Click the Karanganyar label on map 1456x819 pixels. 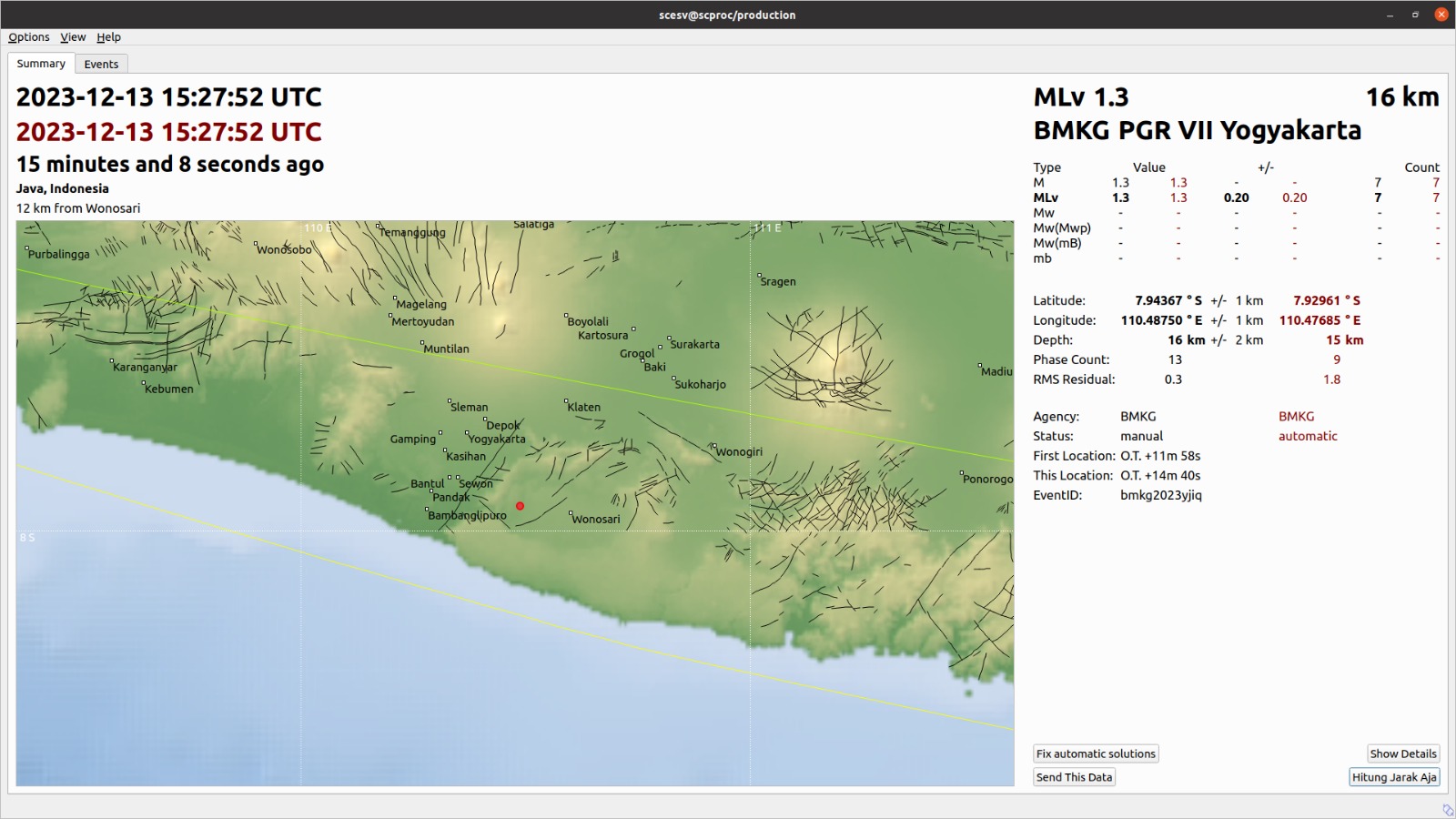pyautogui.click(x=145, y=367)
